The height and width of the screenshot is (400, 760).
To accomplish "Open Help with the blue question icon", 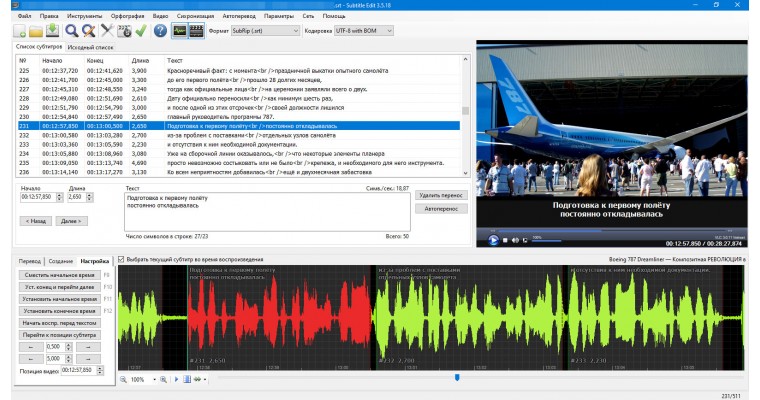I will pos(160,31).
